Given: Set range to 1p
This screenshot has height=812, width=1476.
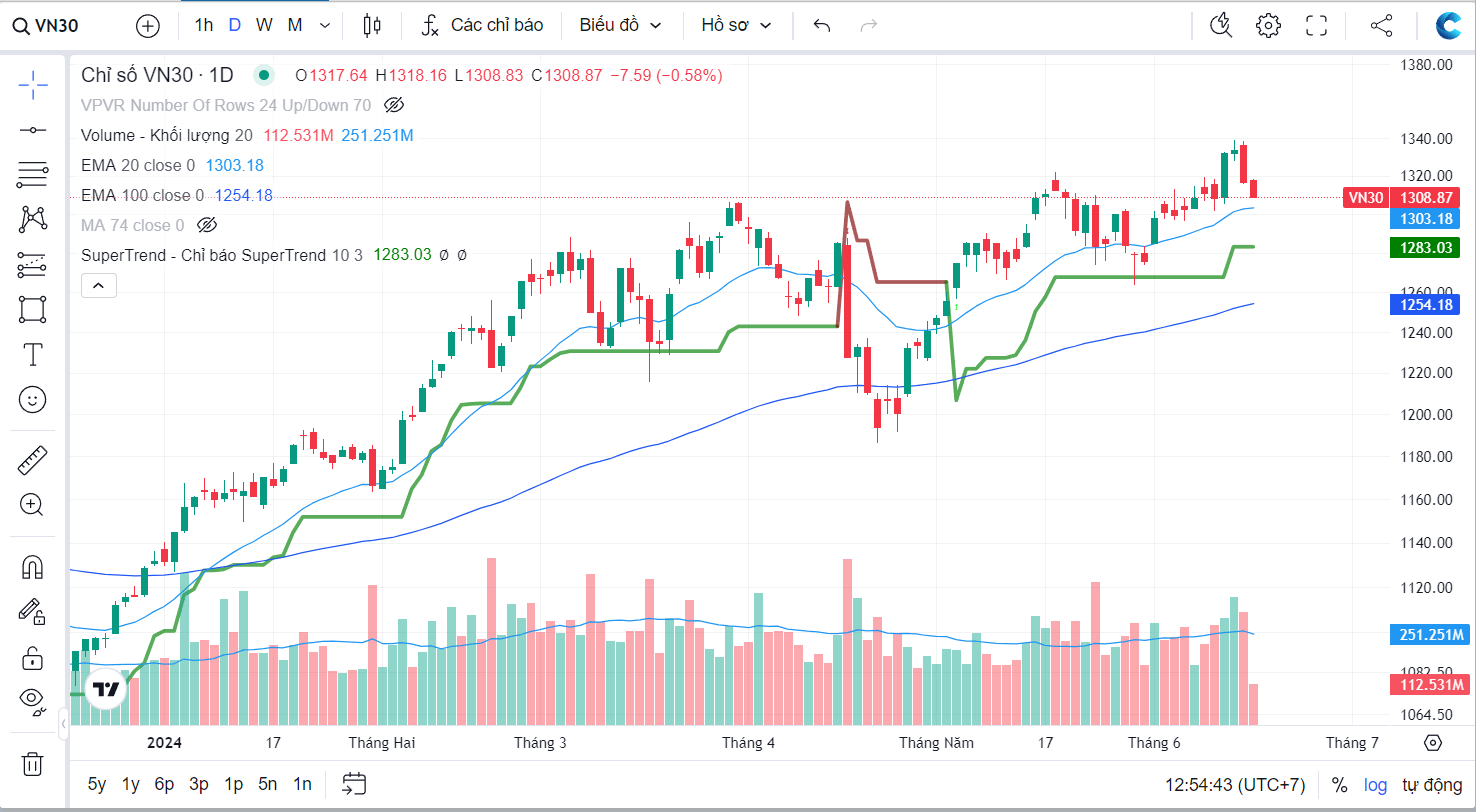Looking at the screenshot, I should 233,784.
